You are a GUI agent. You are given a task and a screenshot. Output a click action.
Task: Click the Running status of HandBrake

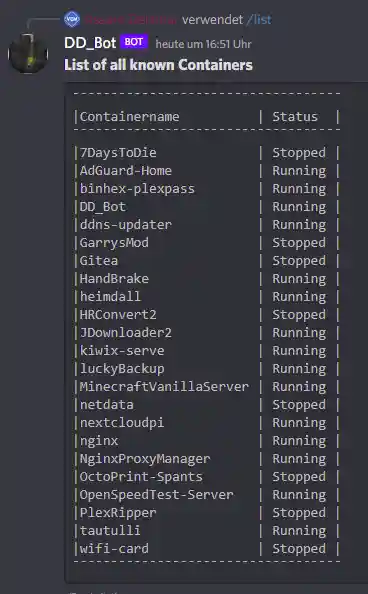(x=299, y=279)
